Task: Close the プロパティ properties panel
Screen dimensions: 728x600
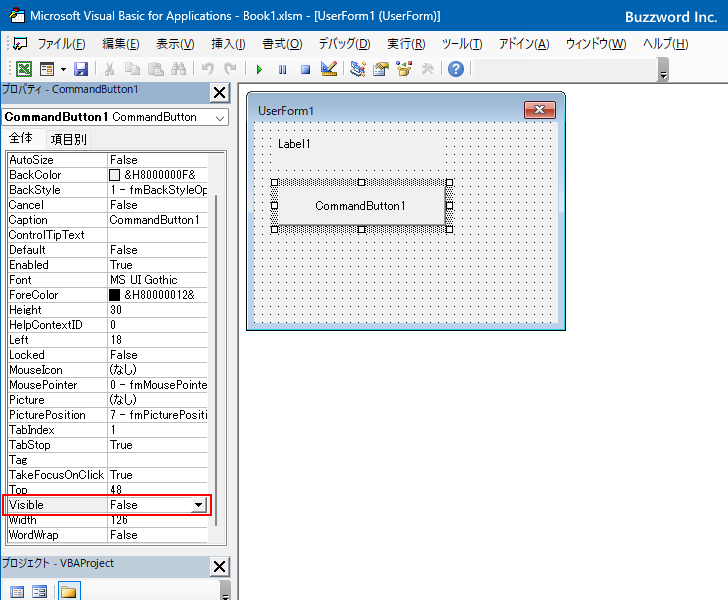Action: [220, 93]
